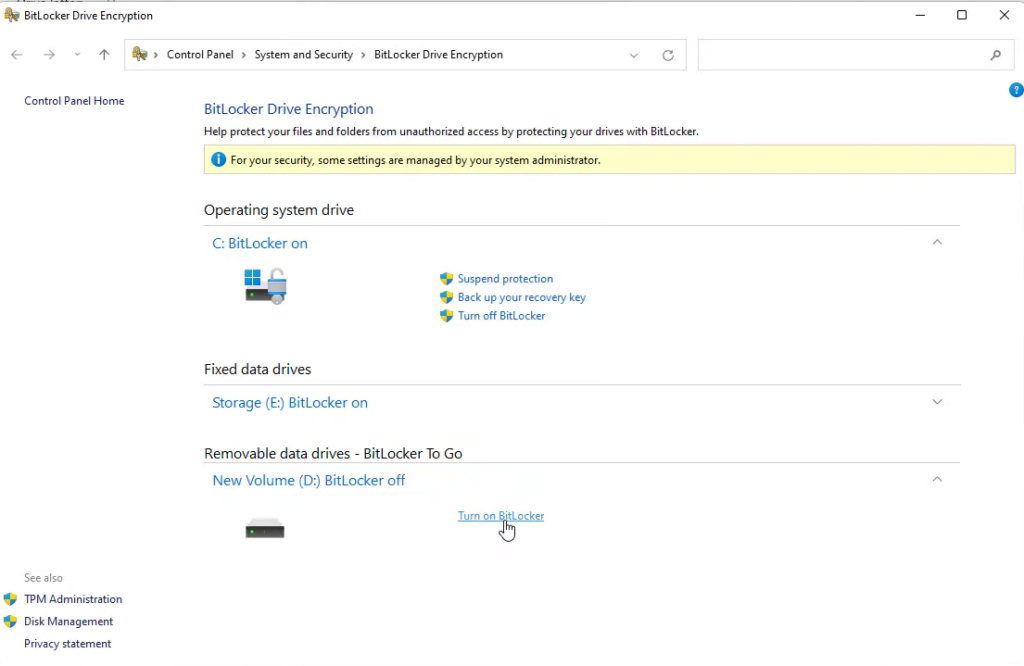Click the BitLocker icon in the address bar
The height and width of the screenshot is (666, 1024).
coord(138,54)
